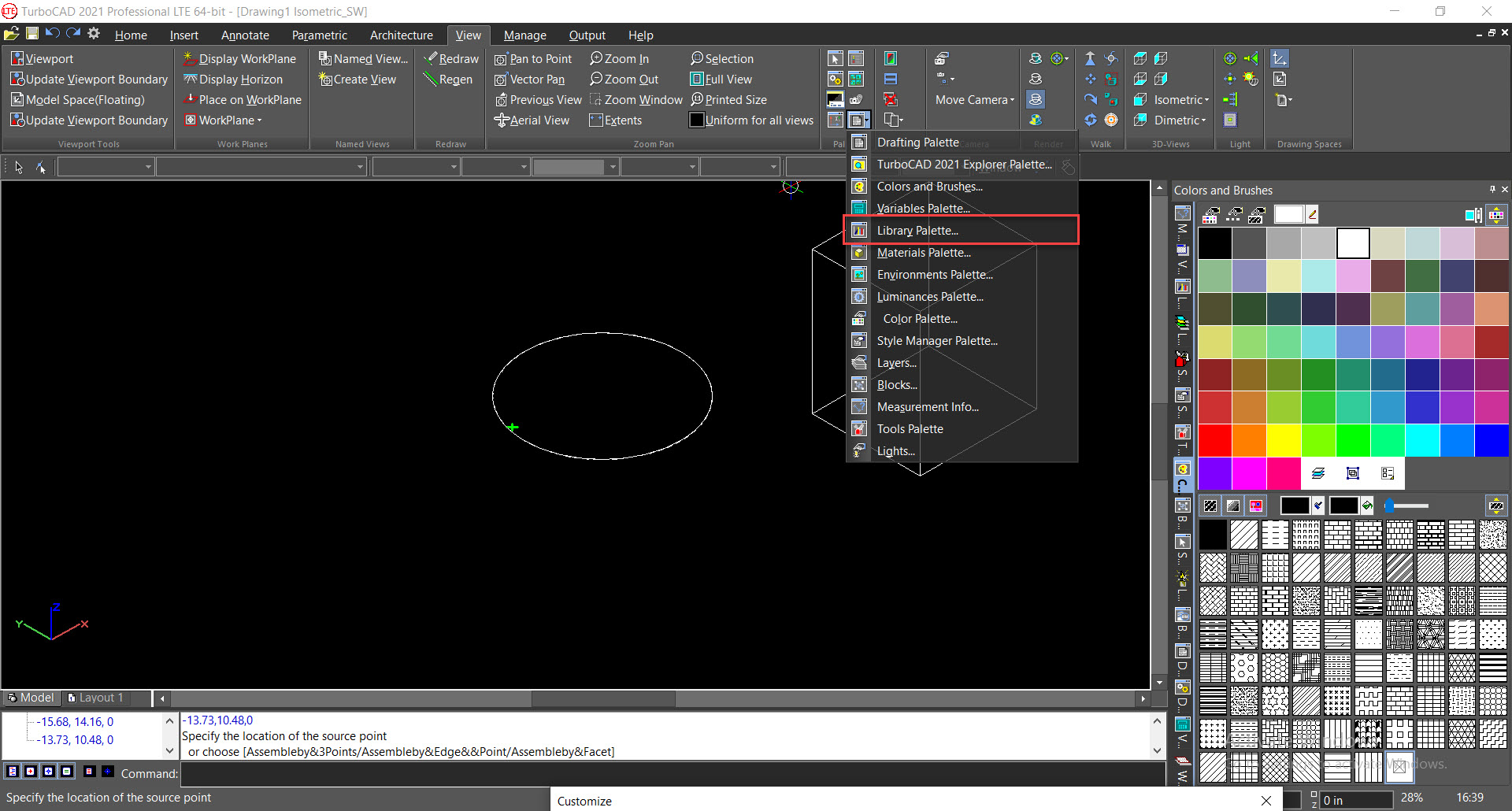1512x811 pixels.
Task: Open the Viewport tool
Action: click(42, 59)
